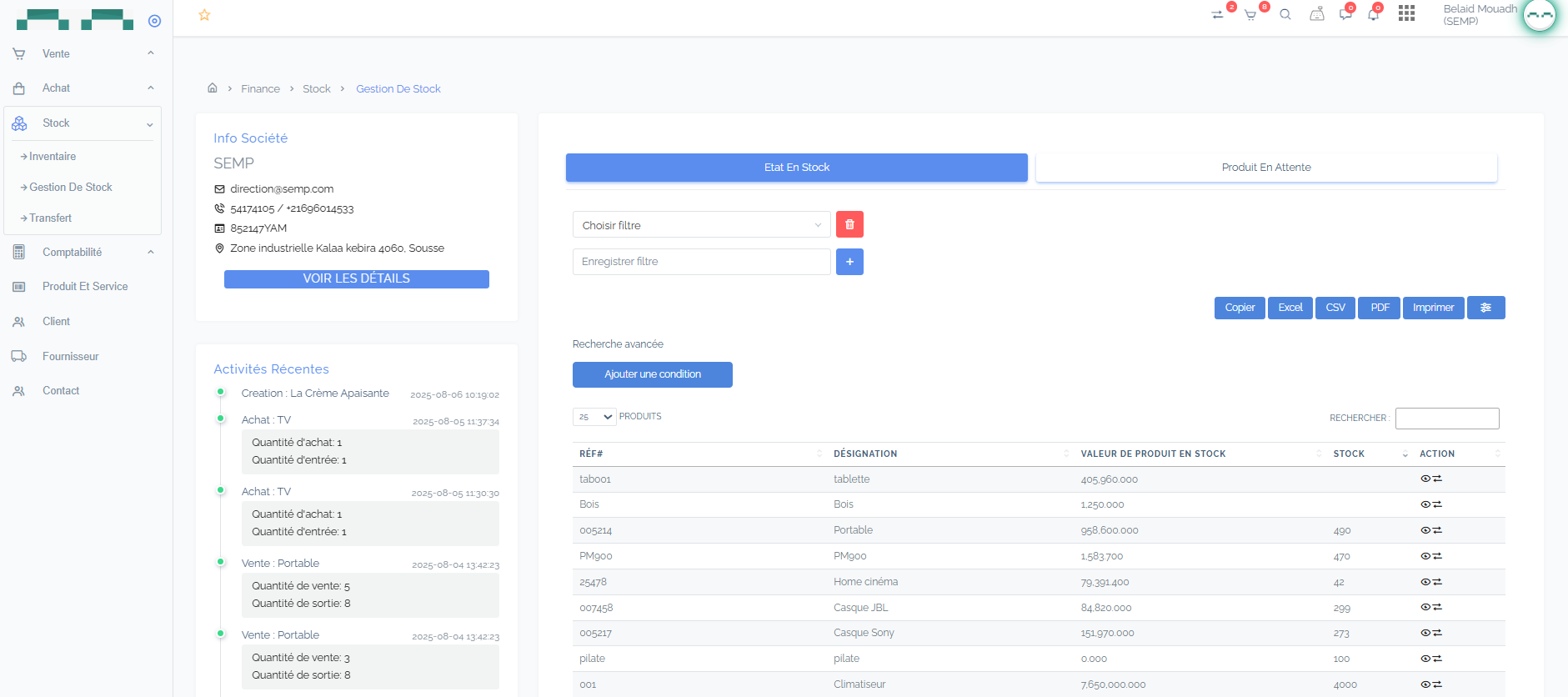The height and width of the screenshot is (697, 1568).
Task: View details eye icon for Portable row
Action: 1425,530
